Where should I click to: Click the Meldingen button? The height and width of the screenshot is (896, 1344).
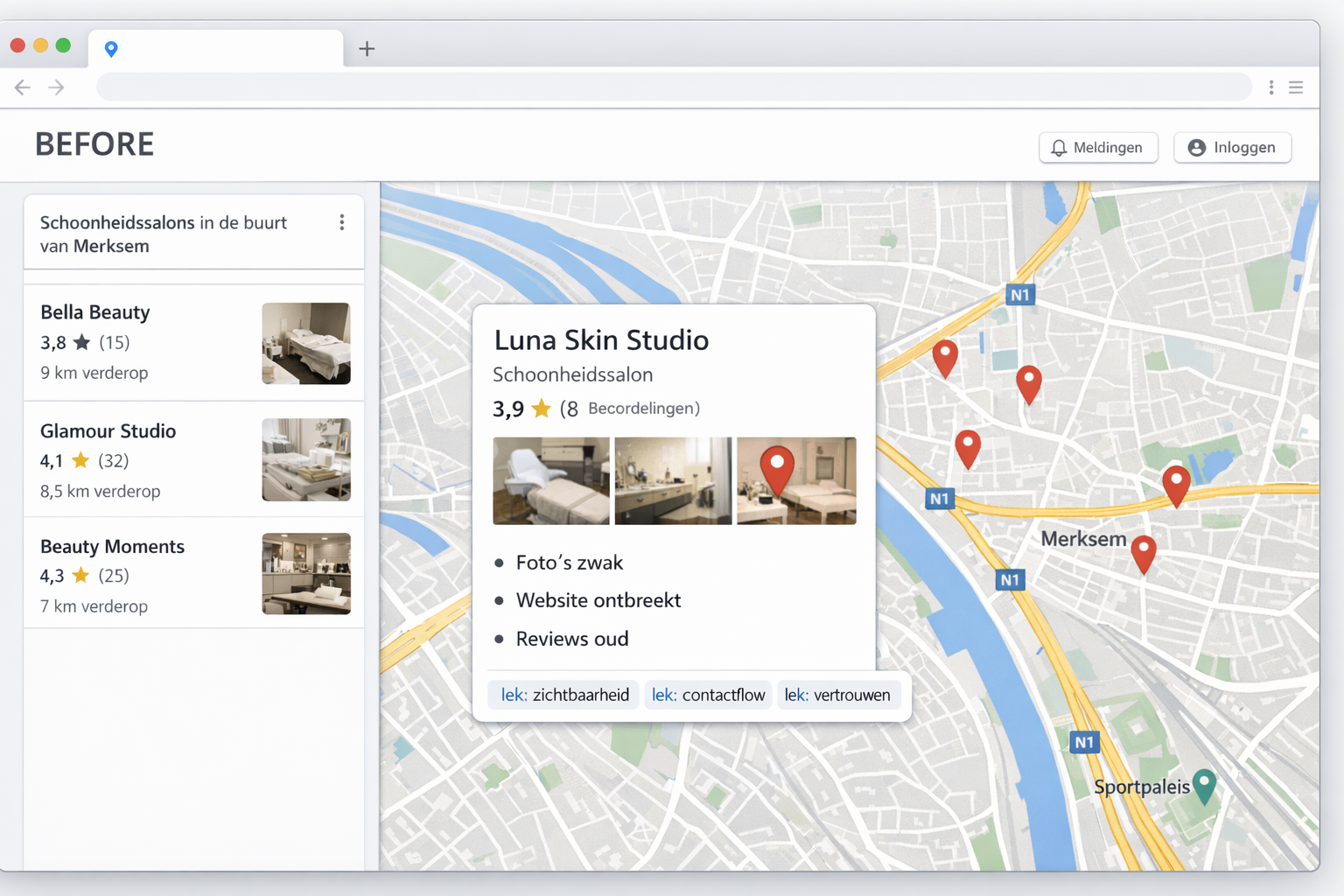1098,148
